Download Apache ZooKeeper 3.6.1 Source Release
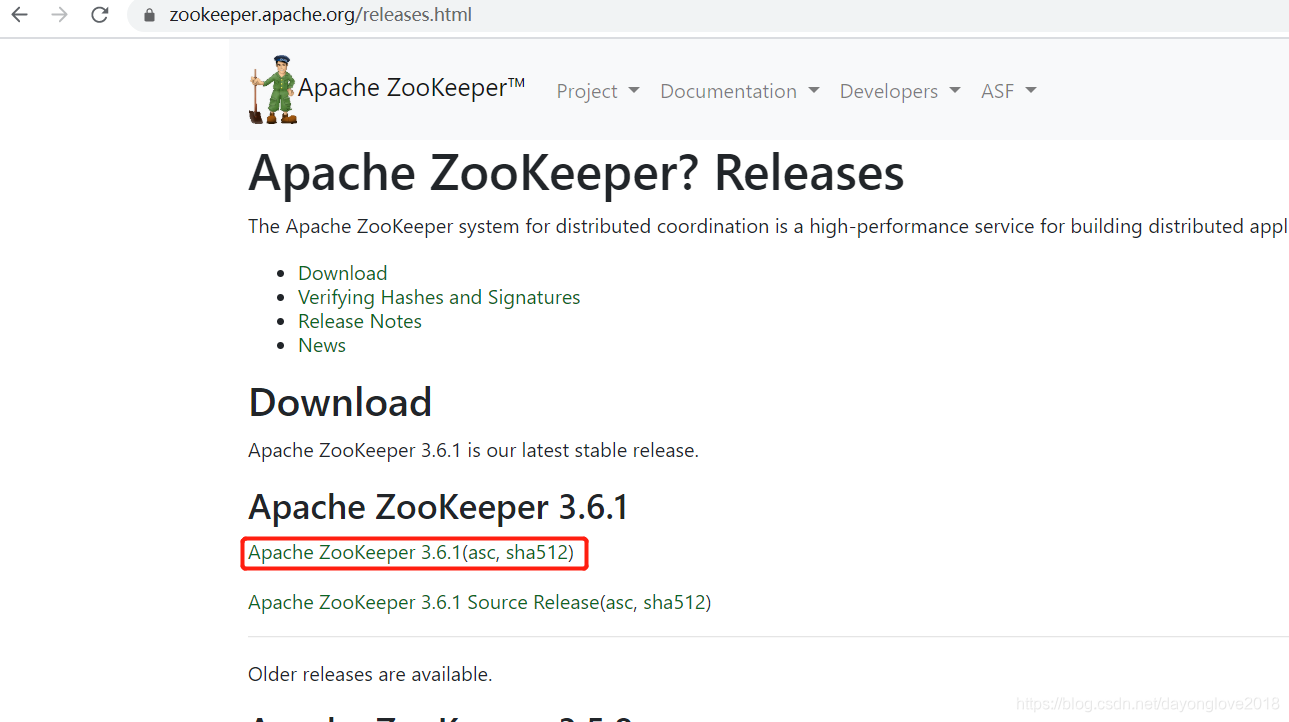This screenshot has width=1289, height=722. pos(423,602)
